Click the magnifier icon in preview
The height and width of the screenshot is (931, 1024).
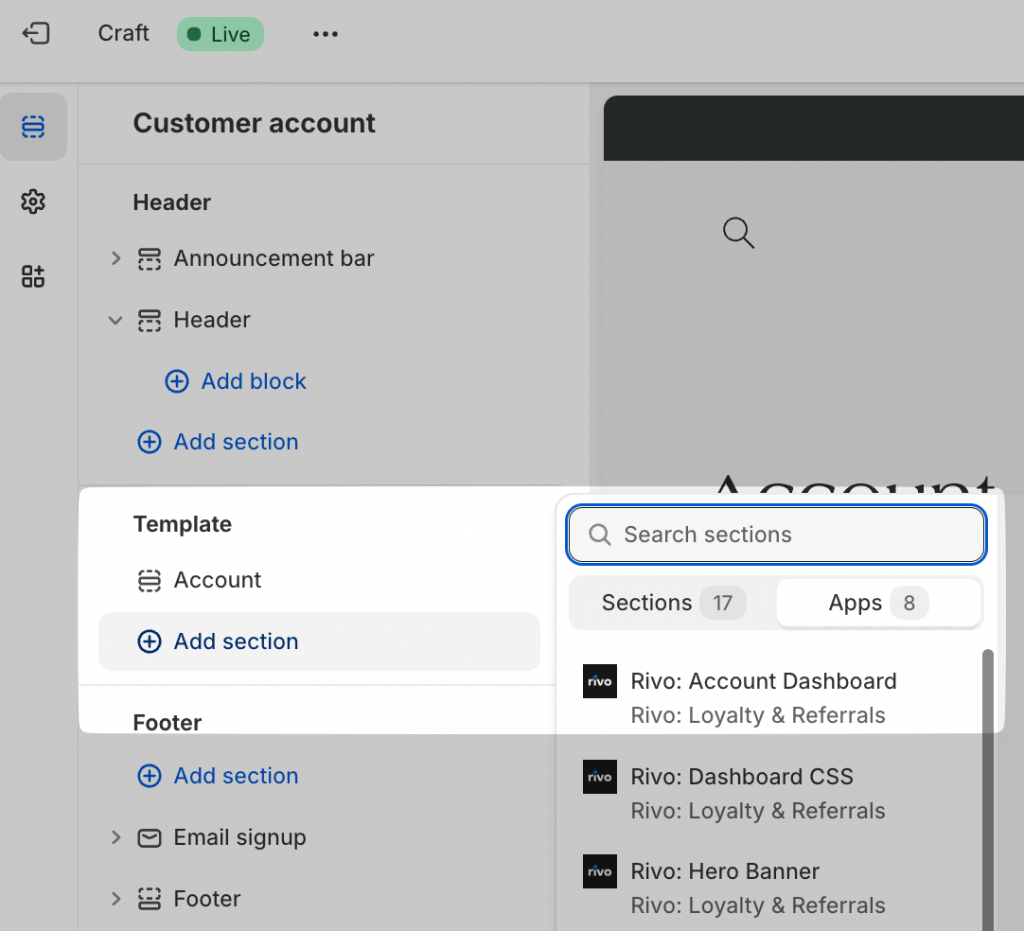coord(739,232)
